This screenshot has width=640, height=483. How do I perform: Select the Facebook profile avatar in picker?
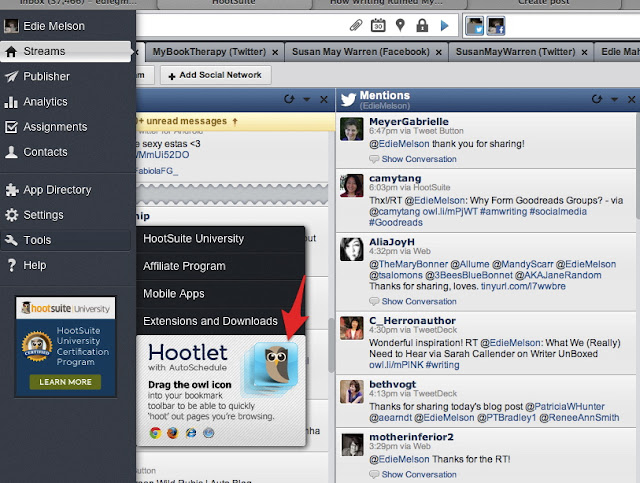[x=496, y=26]
